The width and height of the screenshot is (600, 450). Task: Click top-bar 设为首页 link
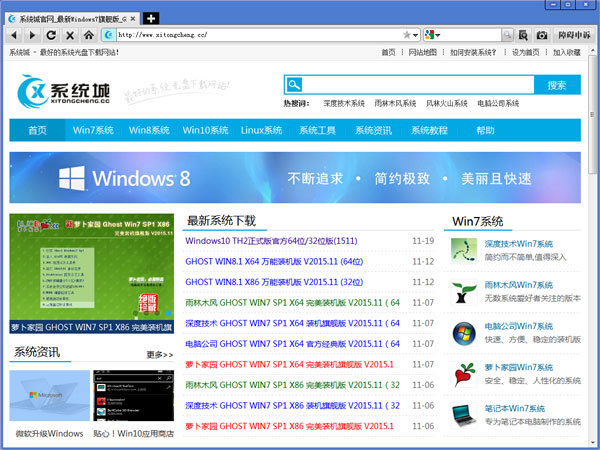[x=525, y=52]
